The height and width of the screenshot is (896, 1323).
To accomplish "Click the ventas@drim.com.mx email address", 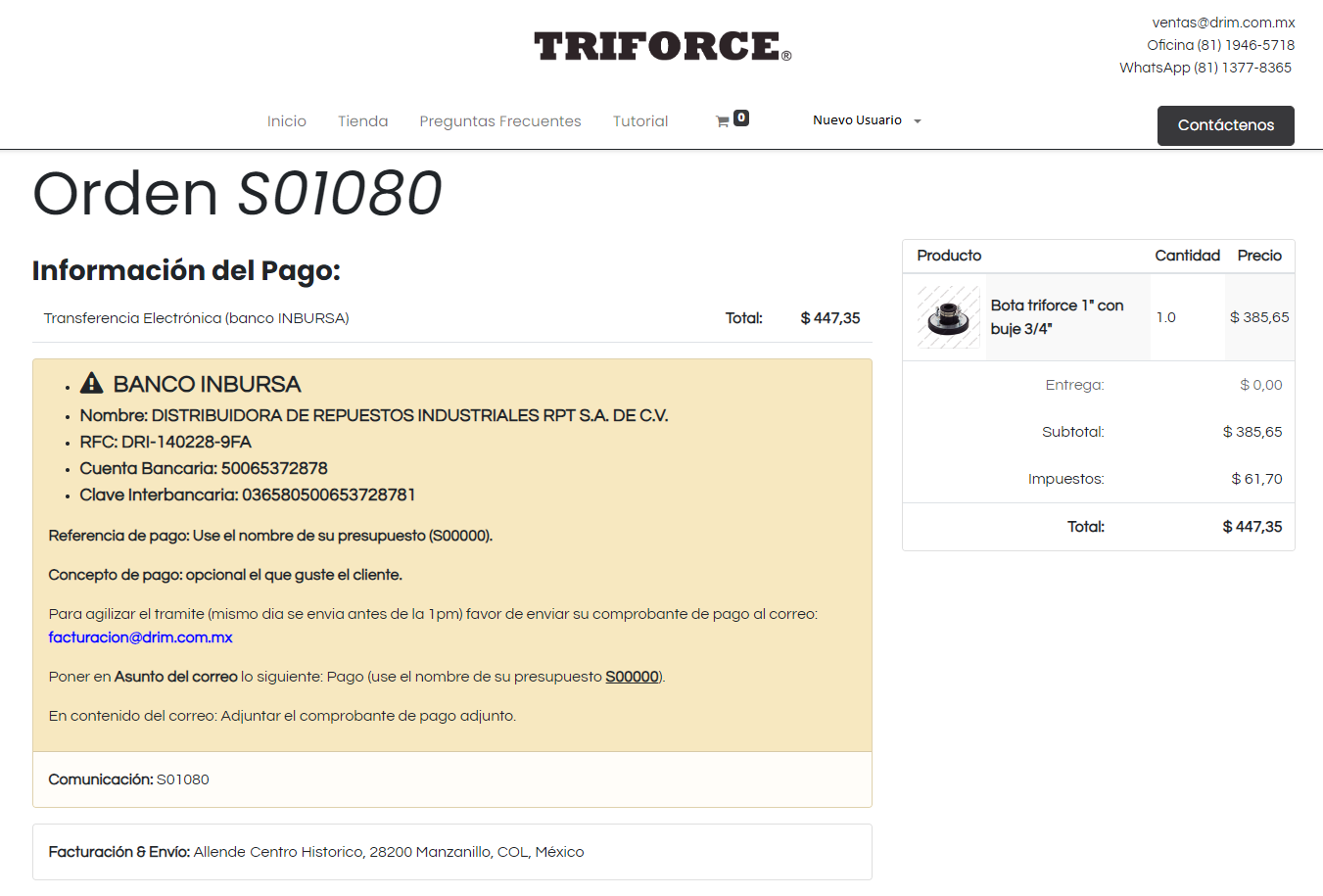I will click(x=1223, y=23).
